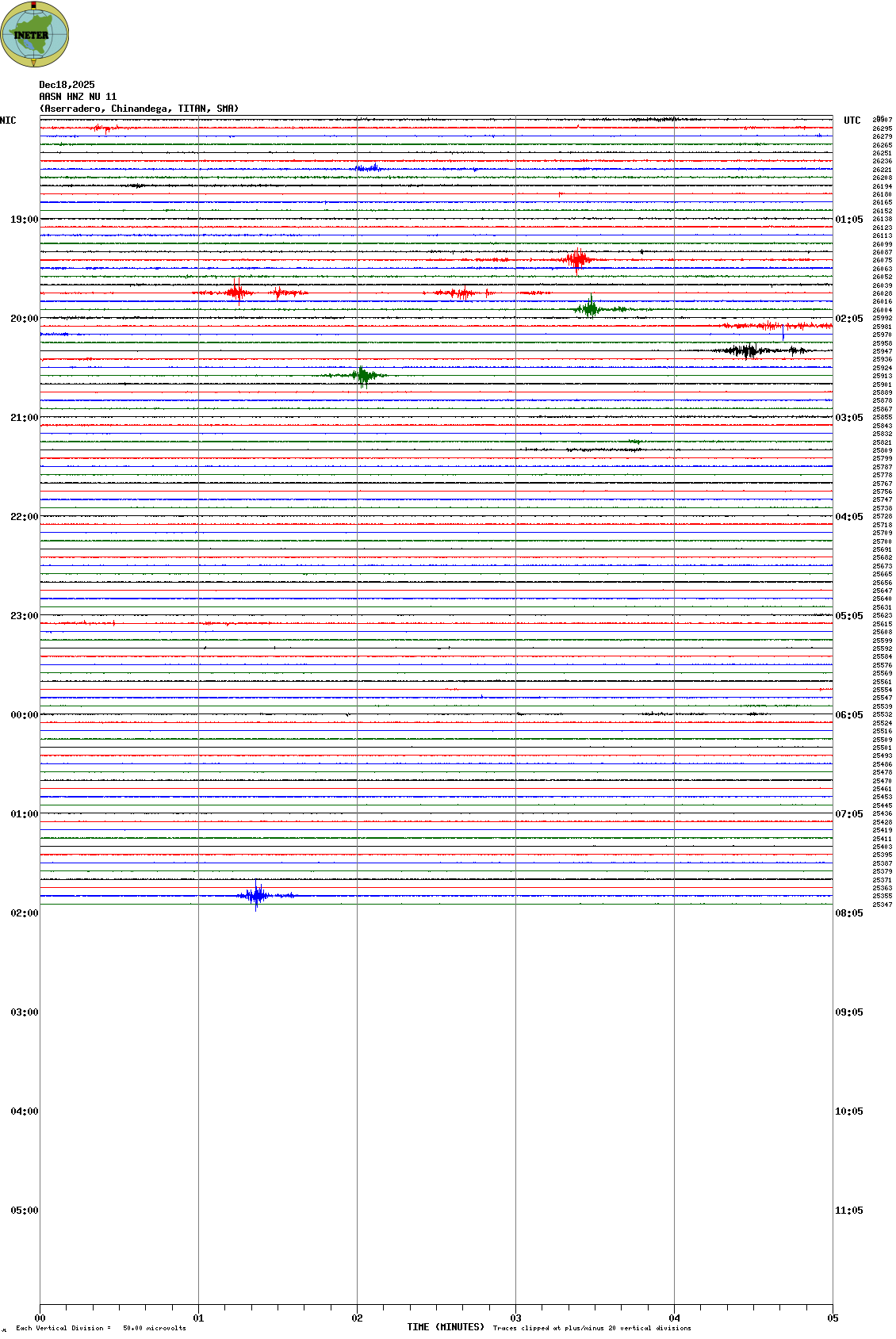Click the INETER logo at top left
Image resolution: width=896 pixels, height=1339 pixels.
click(35, 35)
